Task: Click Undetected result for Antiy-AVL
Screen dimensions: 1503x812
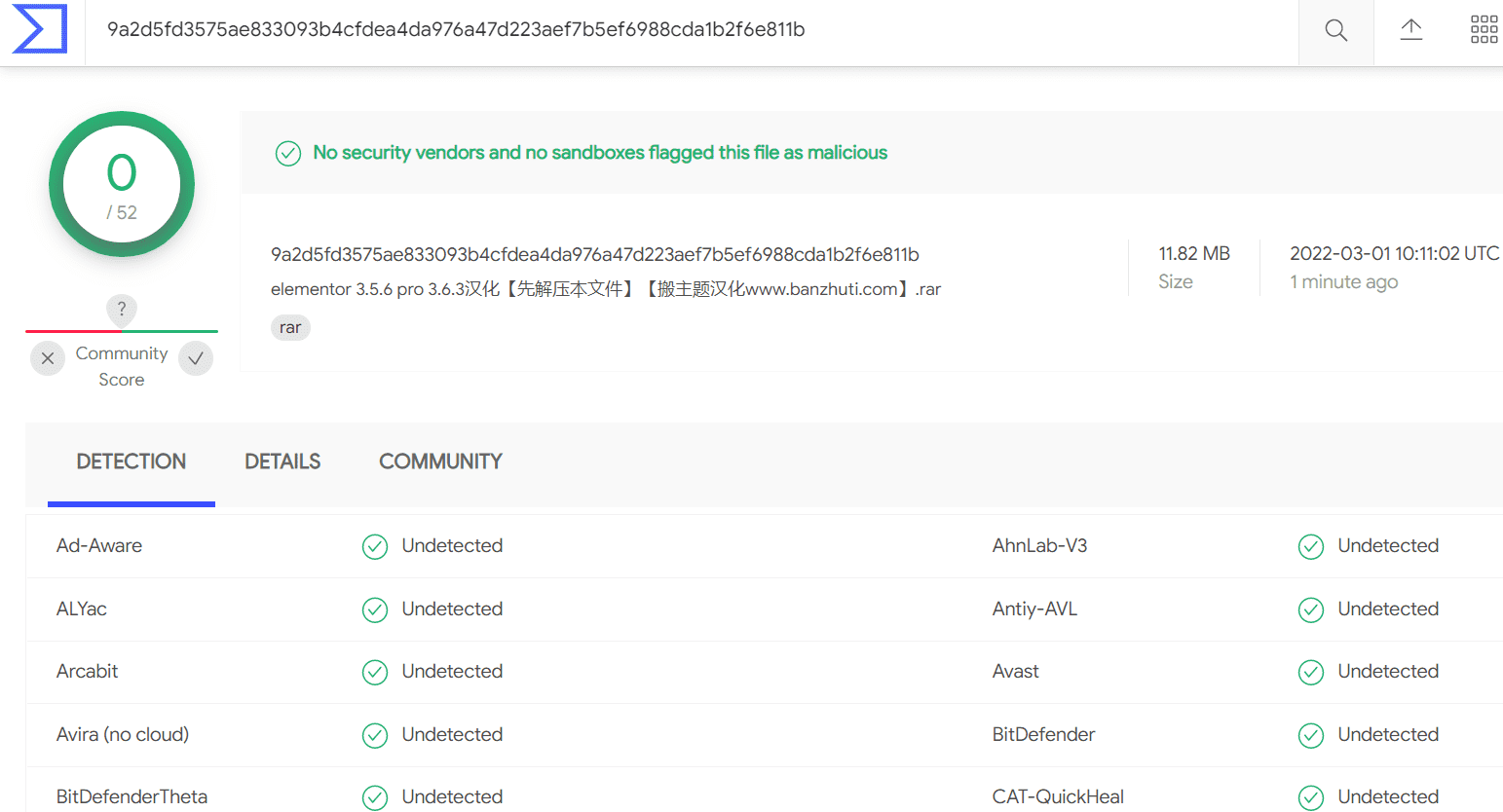Action: click(1388, 609)
